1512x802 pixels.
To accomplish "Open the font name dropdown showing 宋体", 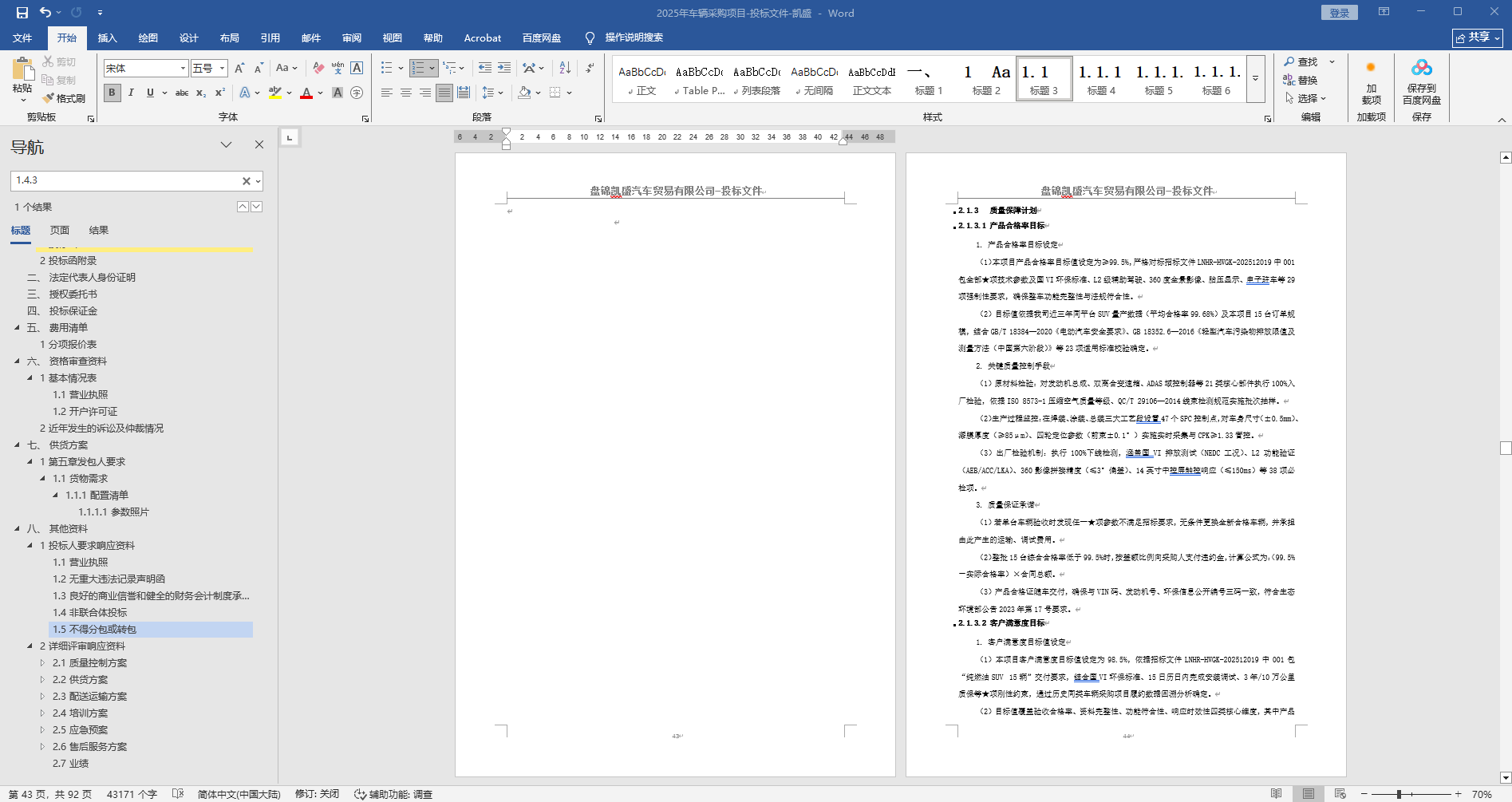I will 183,69.
